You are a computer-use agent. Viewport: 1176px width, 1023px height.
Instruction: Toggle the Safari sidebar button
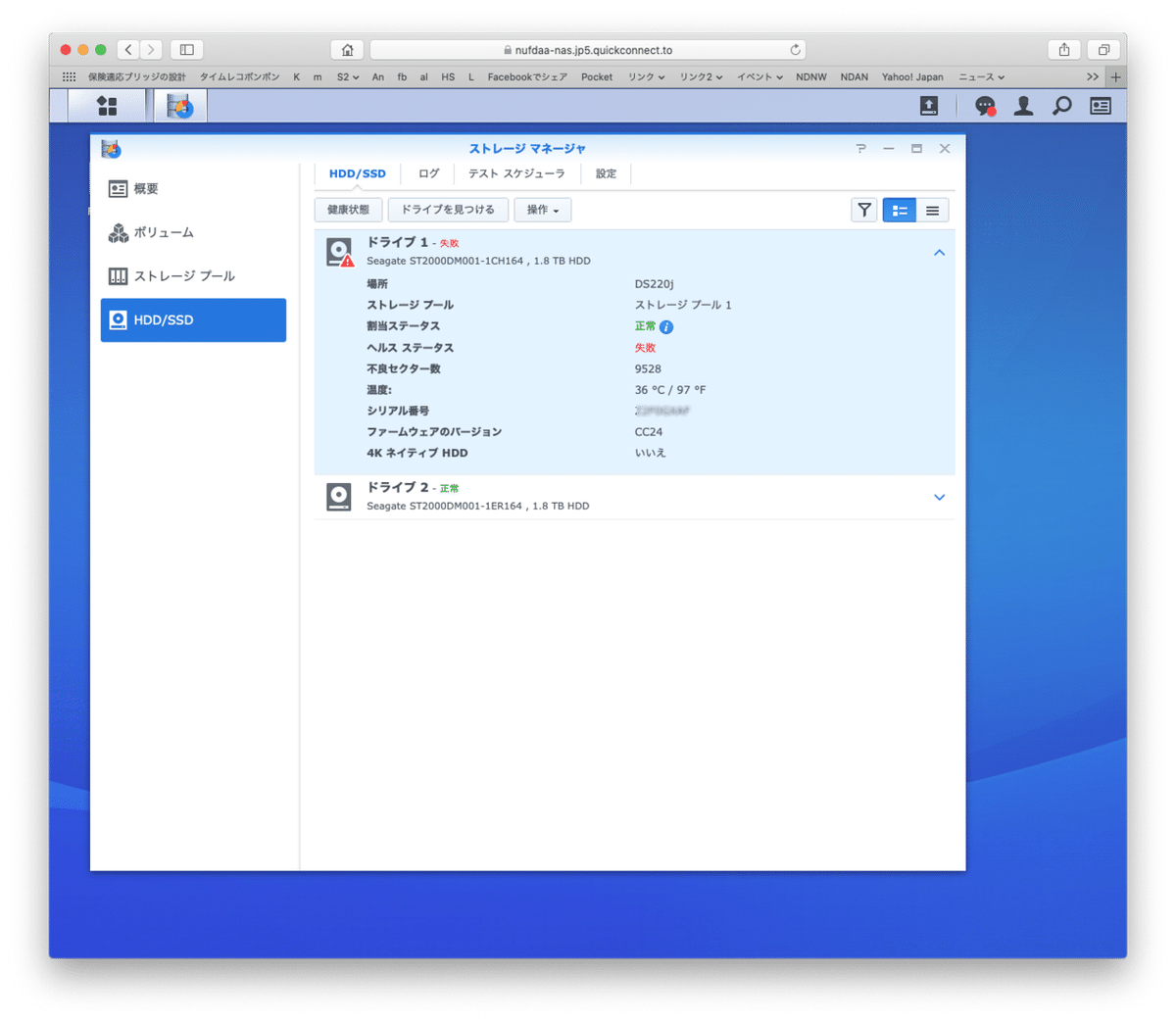(x=187, y=49)
